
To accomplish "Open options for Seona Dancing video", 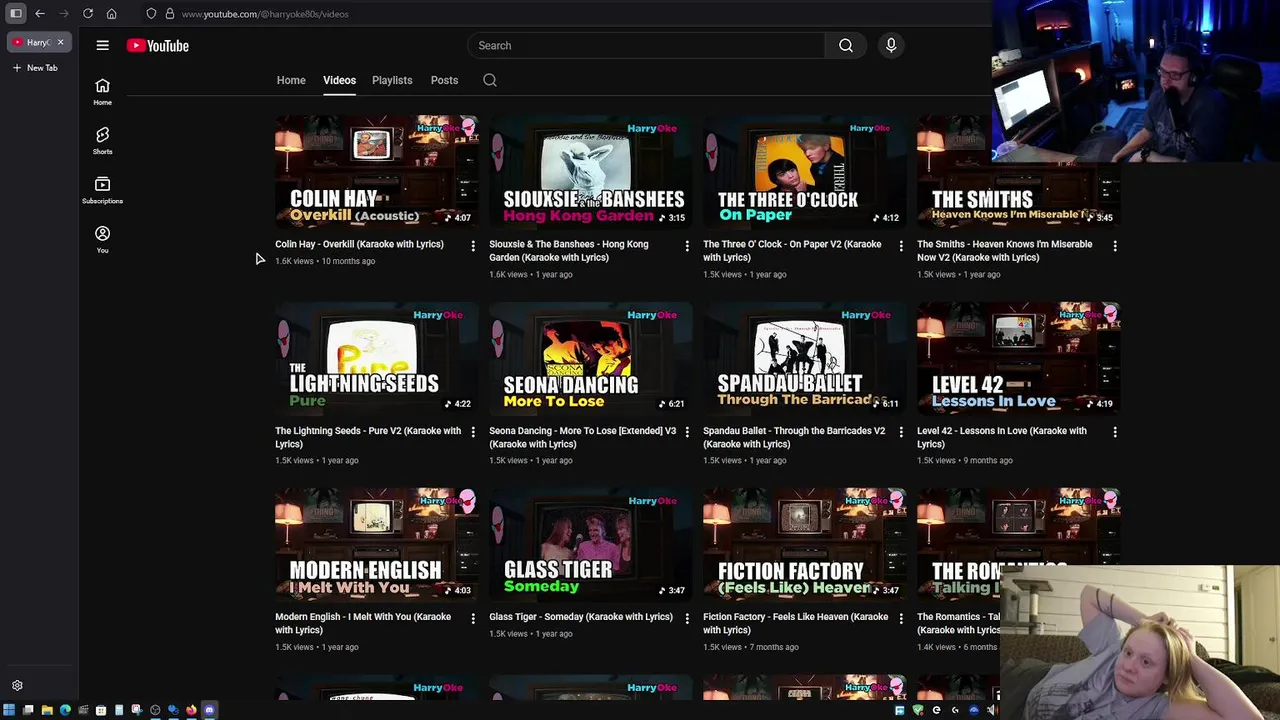I will pyautogui.click(x=687, y=432).
